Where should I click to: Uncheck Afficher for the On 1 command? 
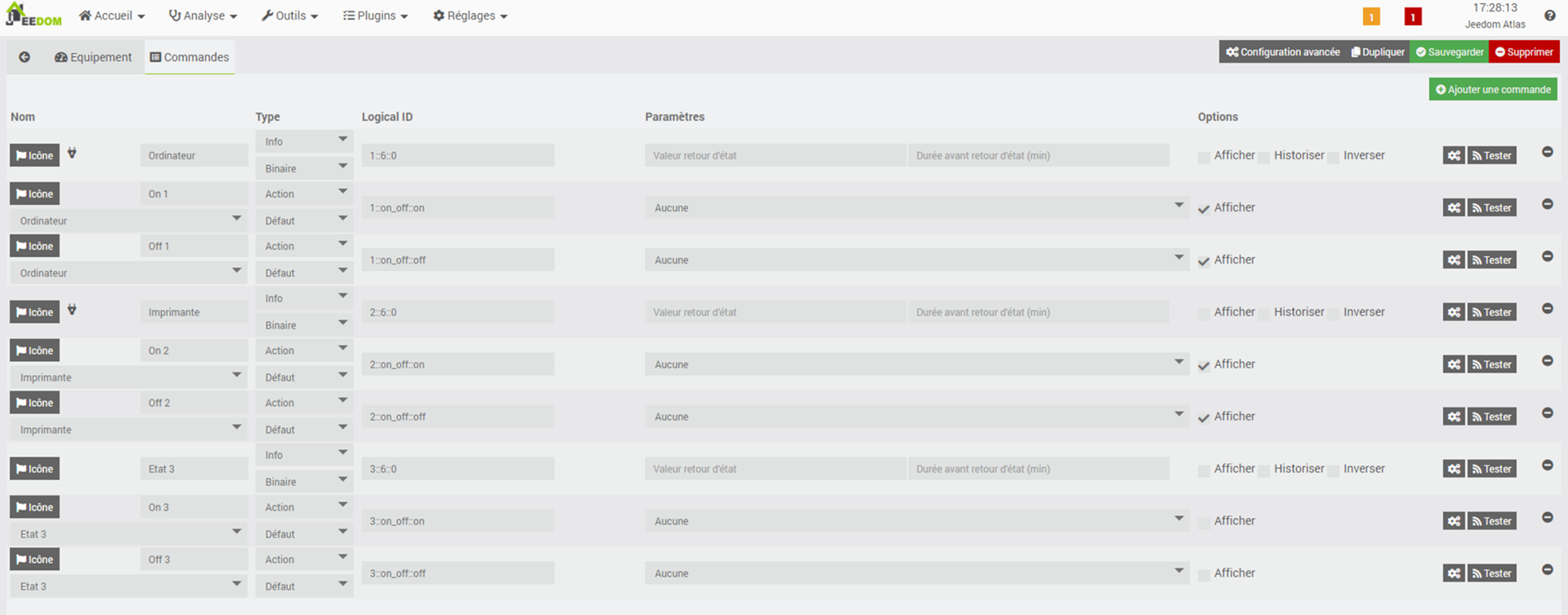coord(1204,209)
